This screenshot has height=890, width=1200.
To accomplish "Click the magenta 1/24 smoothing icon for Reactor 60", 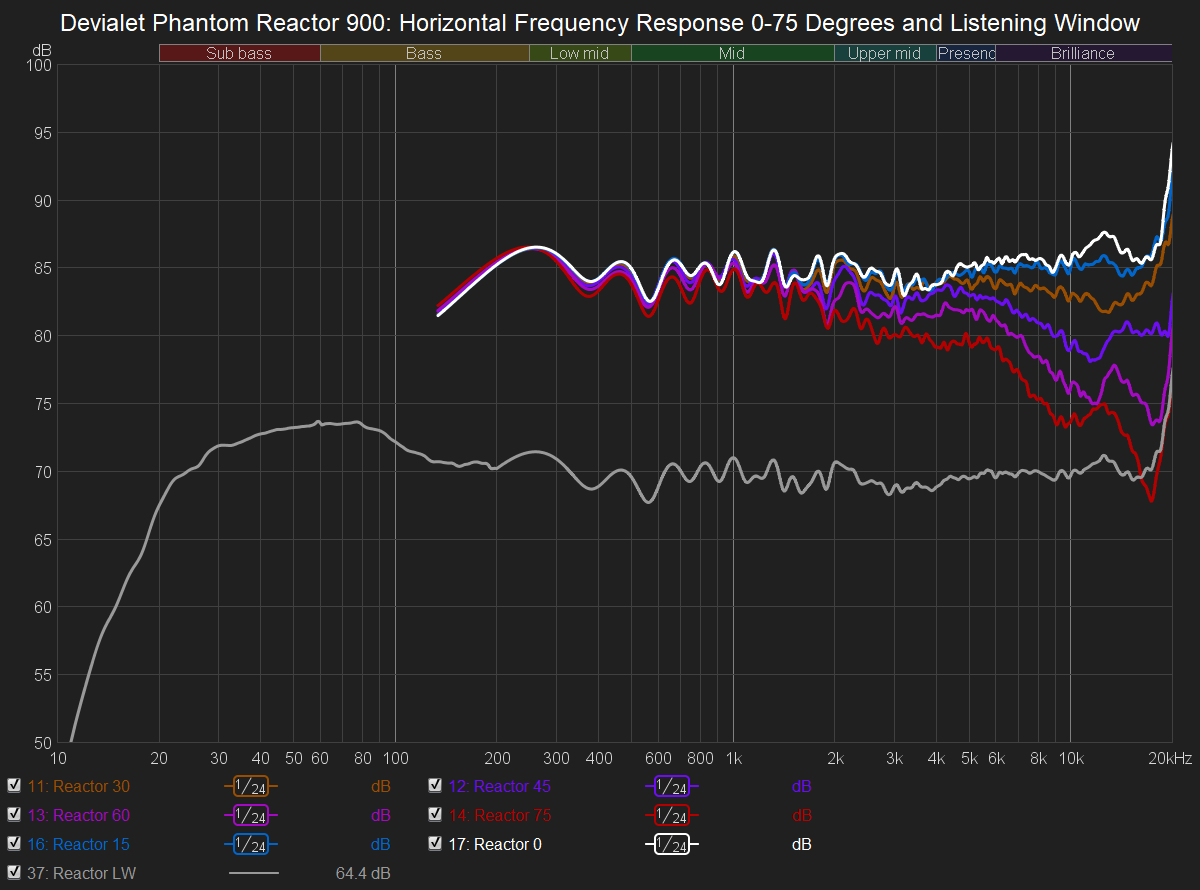I will [251, 816].
